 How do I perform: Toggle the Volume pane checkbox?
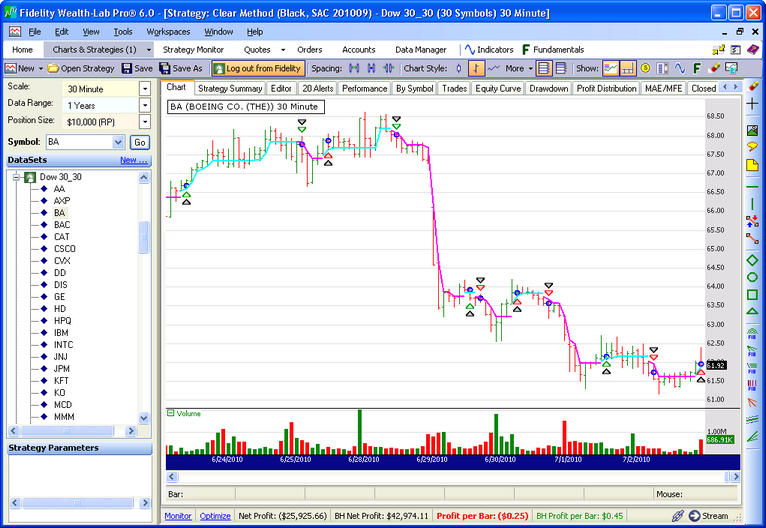pos(170,413)
